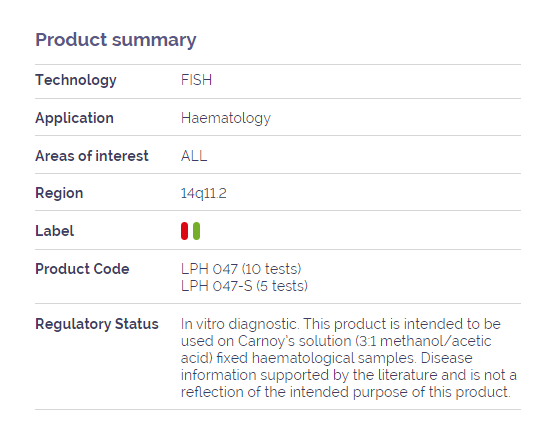Screen dimensions: 538x430
Task: Select the 14q11.2 region text
Action: click(203, 193)
